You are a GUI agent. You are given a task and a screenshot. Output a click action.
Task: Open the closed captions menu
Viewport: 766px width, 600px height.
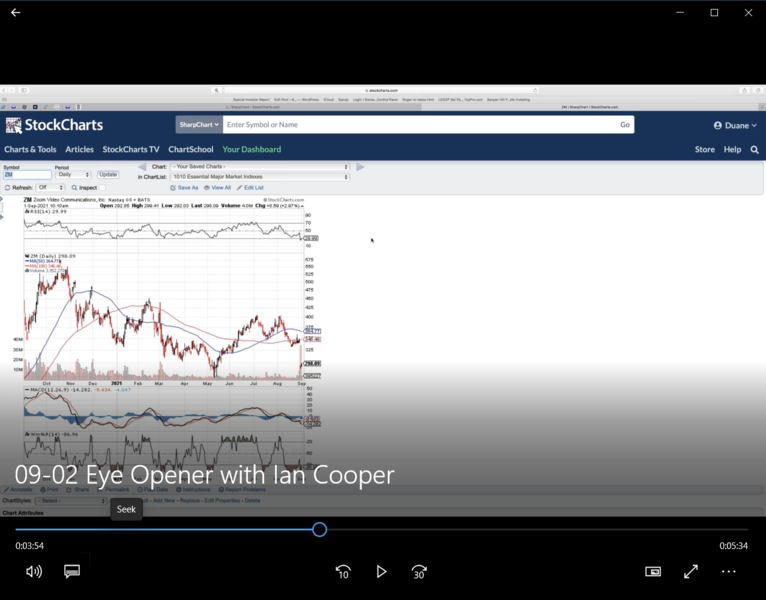(x=72, y=571)
